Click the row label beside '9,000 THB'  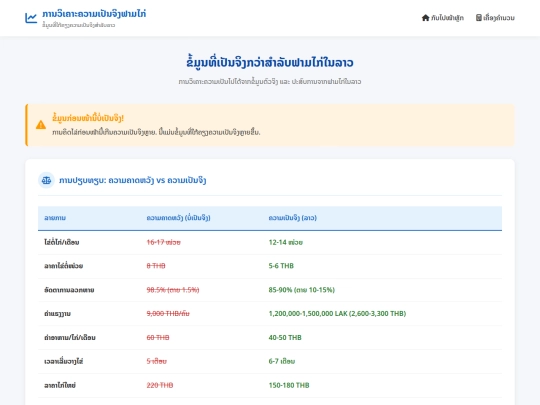coord(58,313)
